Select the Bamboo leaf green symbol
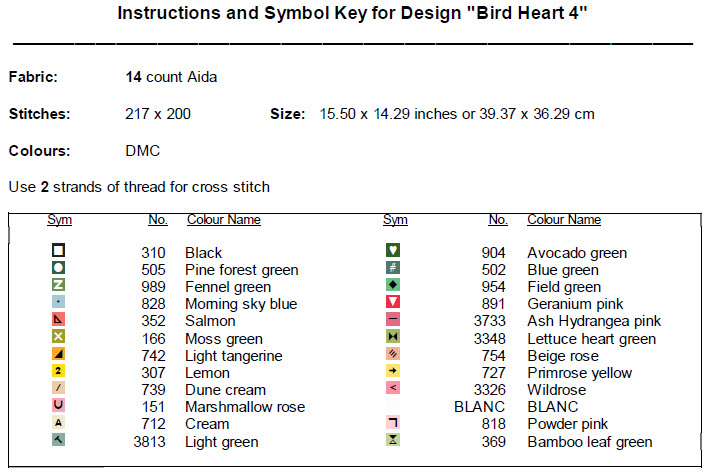Screen dimensions: 709x474 393,440
